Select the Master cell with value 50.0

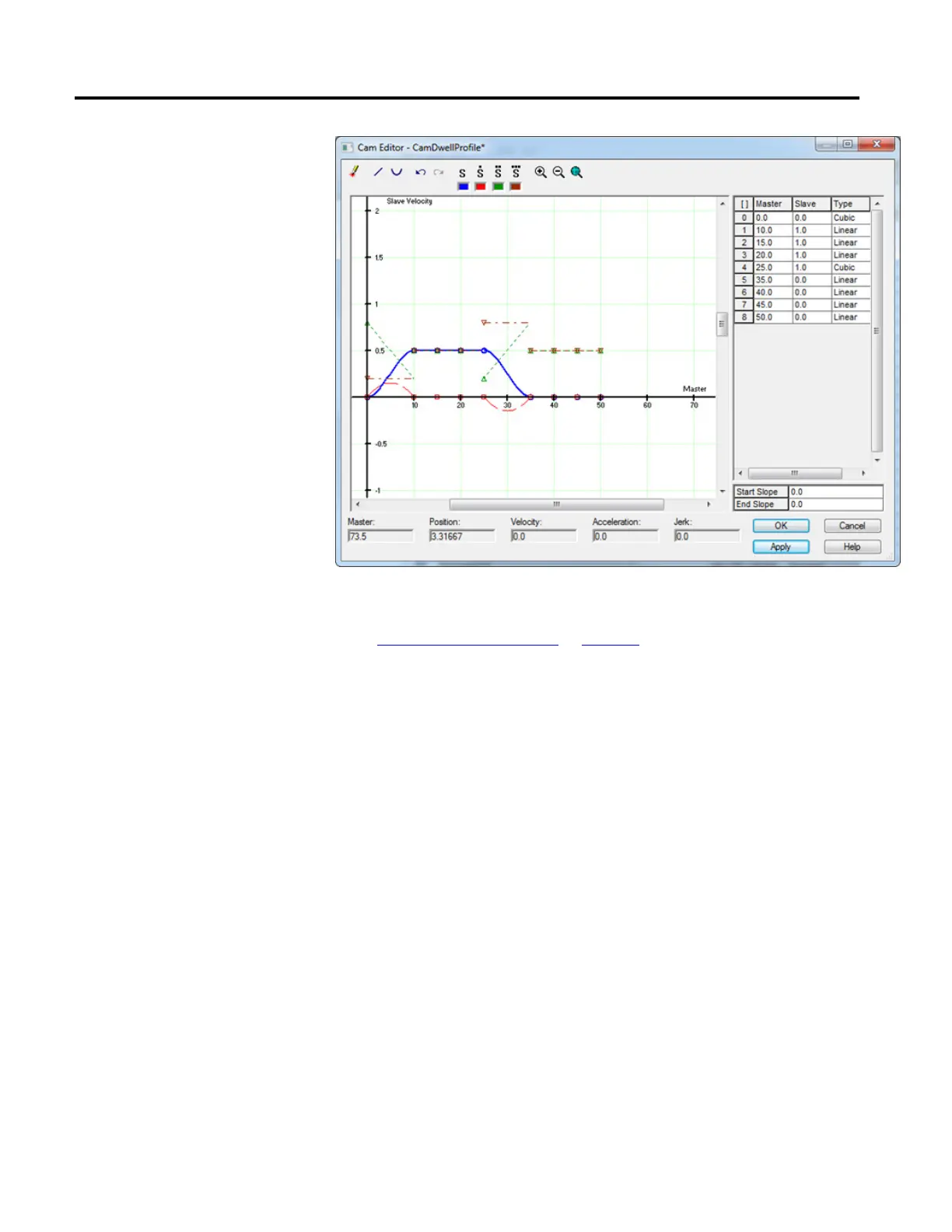773,317
